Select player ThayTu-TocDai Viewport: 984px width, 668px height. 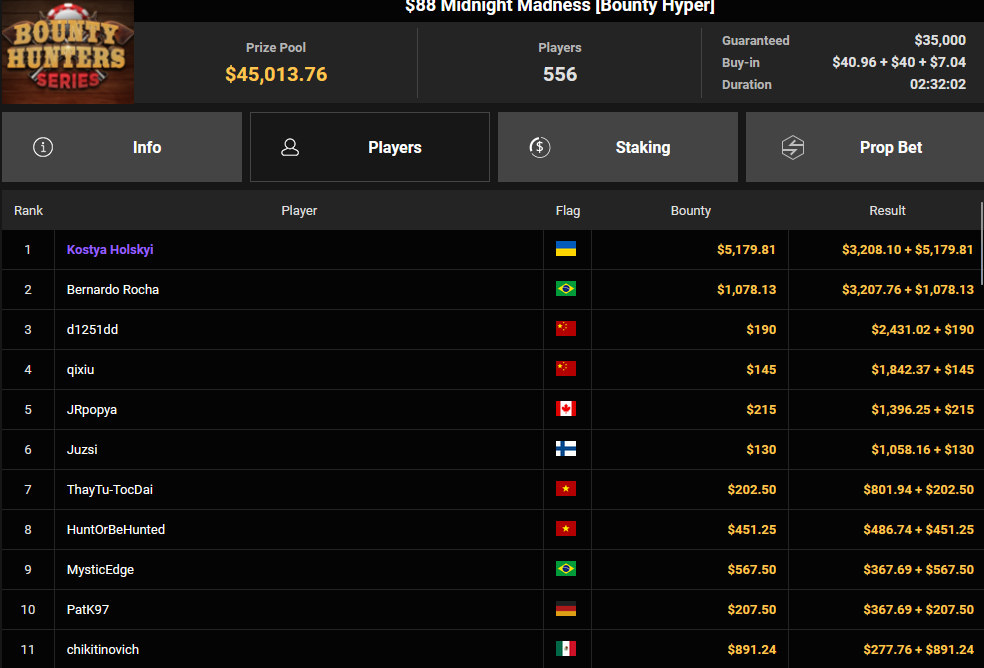coord(110,490)
